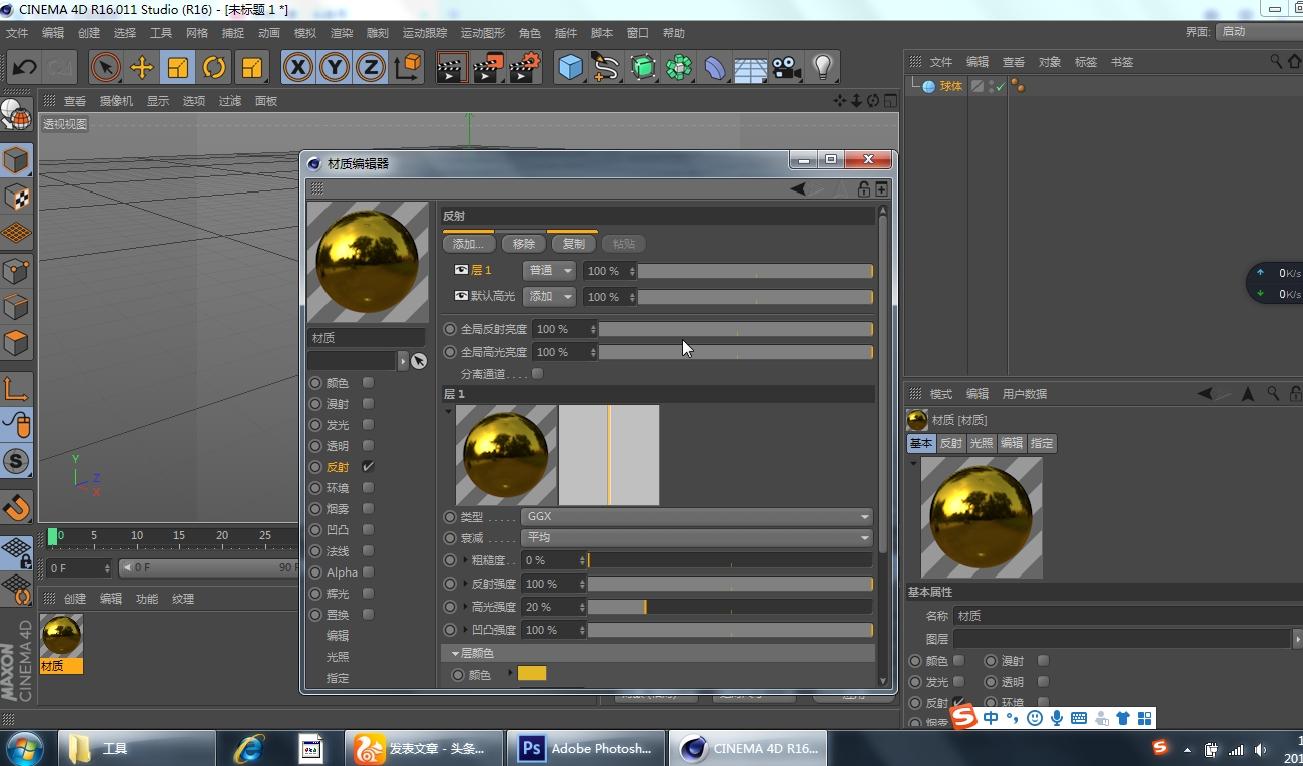This screenshot has height=766, width=1303.
Task: Switch to the 反射 tab in attributes panel
Action: click(950, 443)
